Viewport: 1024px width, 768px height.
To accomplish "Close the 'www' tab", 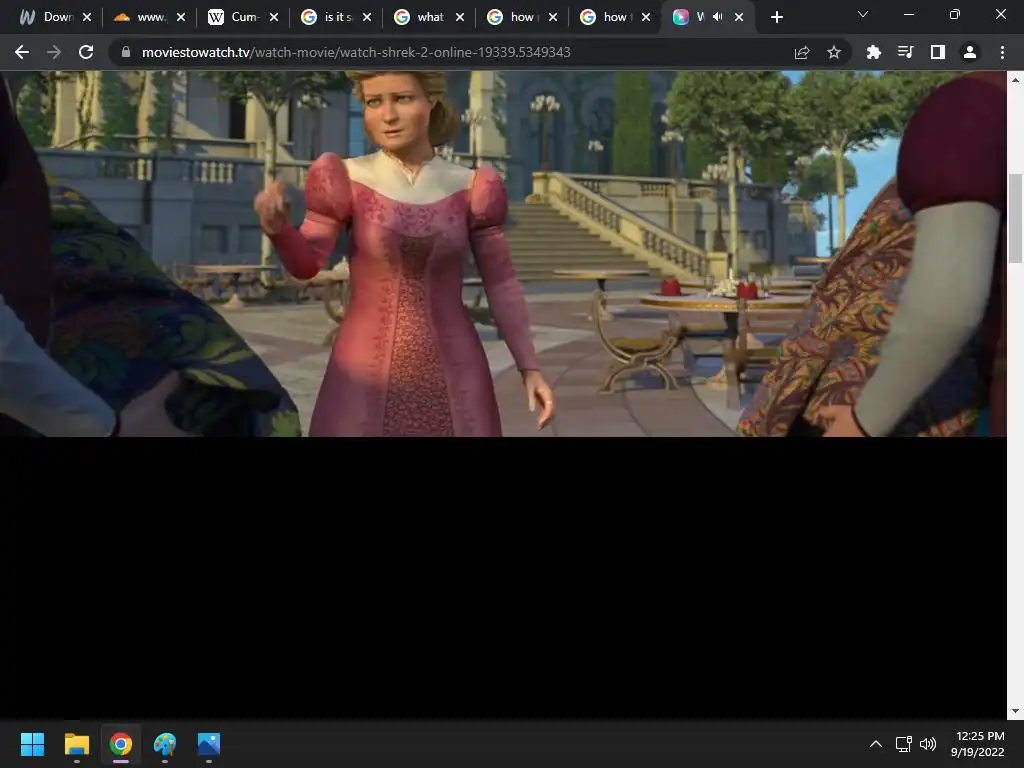I will point(181,18).
